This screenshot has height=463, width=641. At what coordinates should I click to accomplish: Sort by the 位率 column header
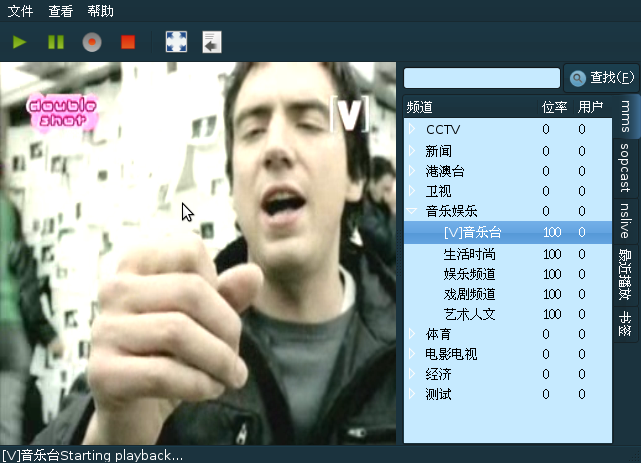coord(554,107)
